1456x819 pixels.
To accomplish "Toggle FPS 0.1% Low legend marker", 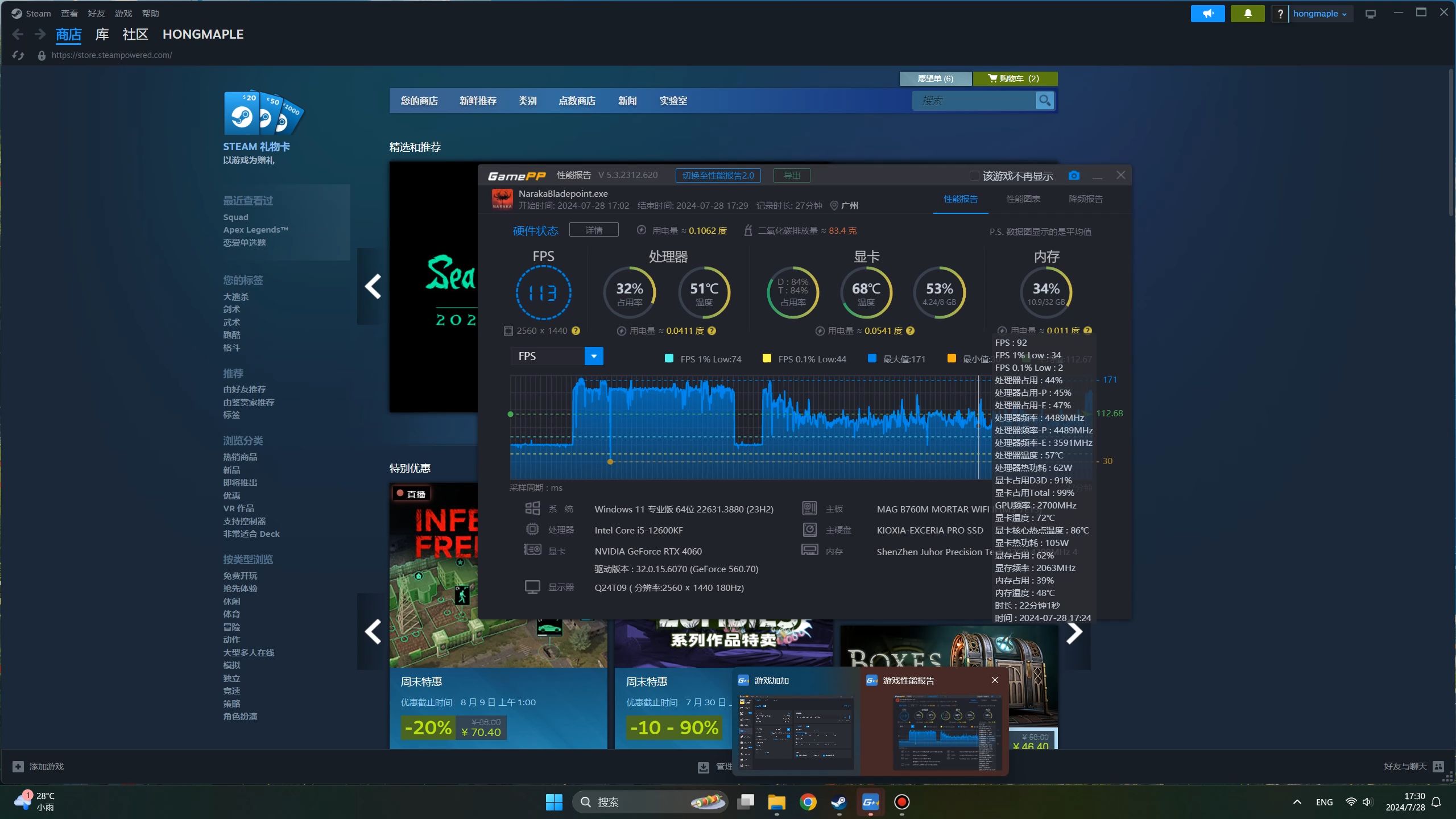I will click(767, 358).
